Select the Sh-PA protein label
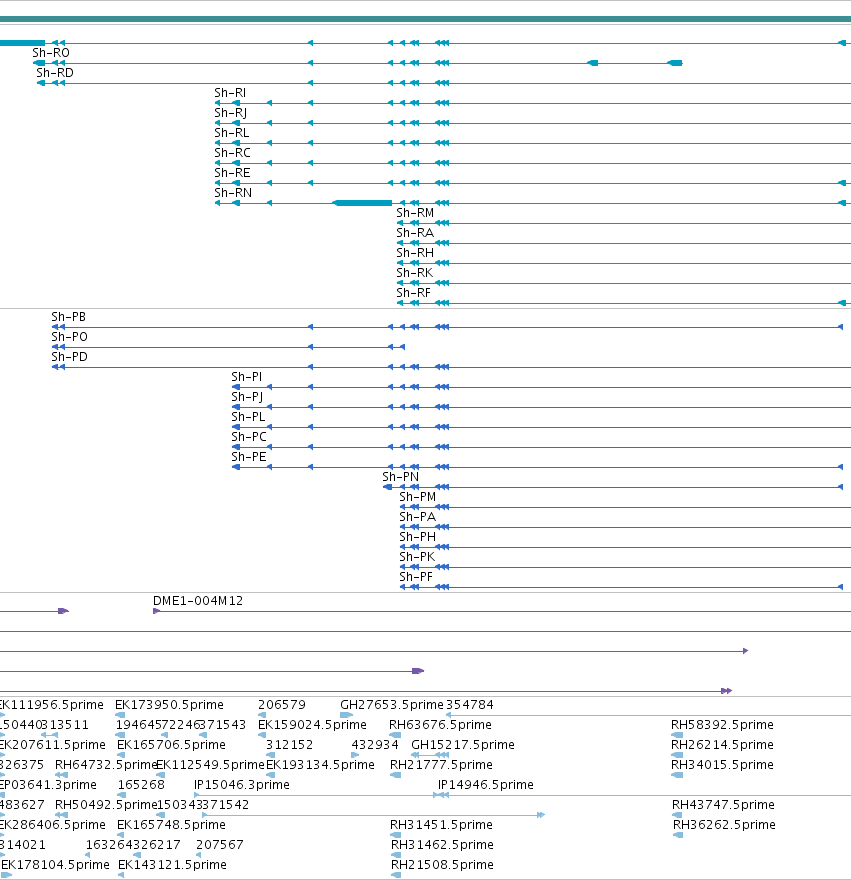The height and width of the screenshot is (880, 851). tap(418, 517)
